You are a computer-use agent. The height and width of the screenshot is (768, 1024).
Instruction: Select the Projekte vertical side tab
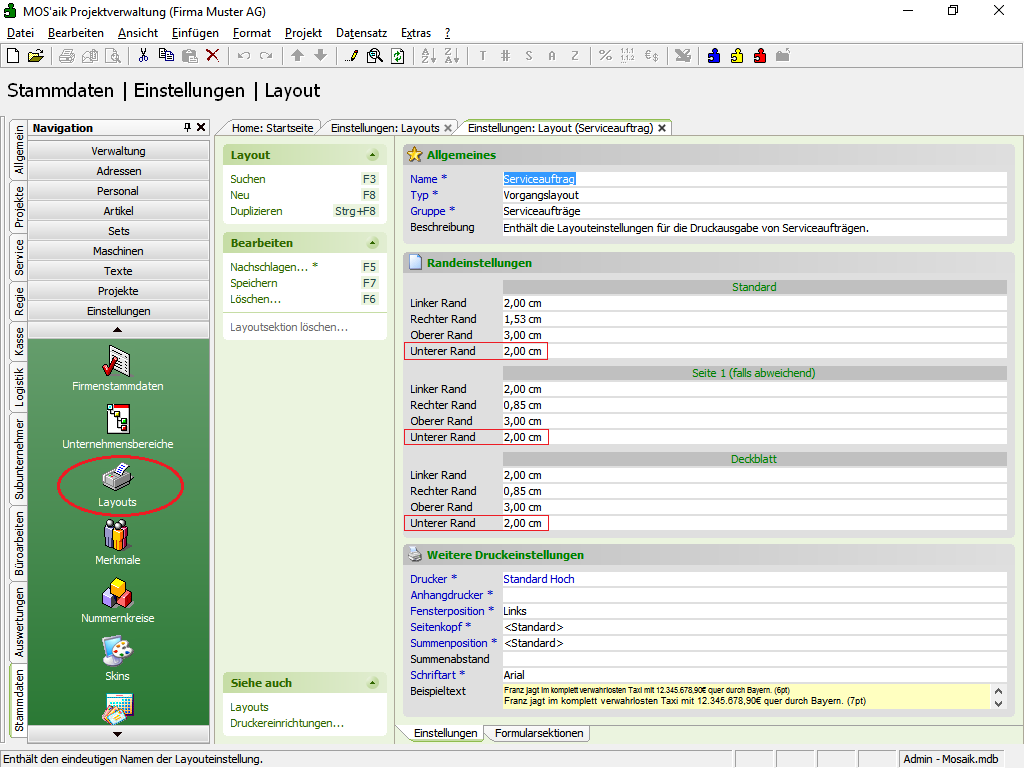coord(19,206)
